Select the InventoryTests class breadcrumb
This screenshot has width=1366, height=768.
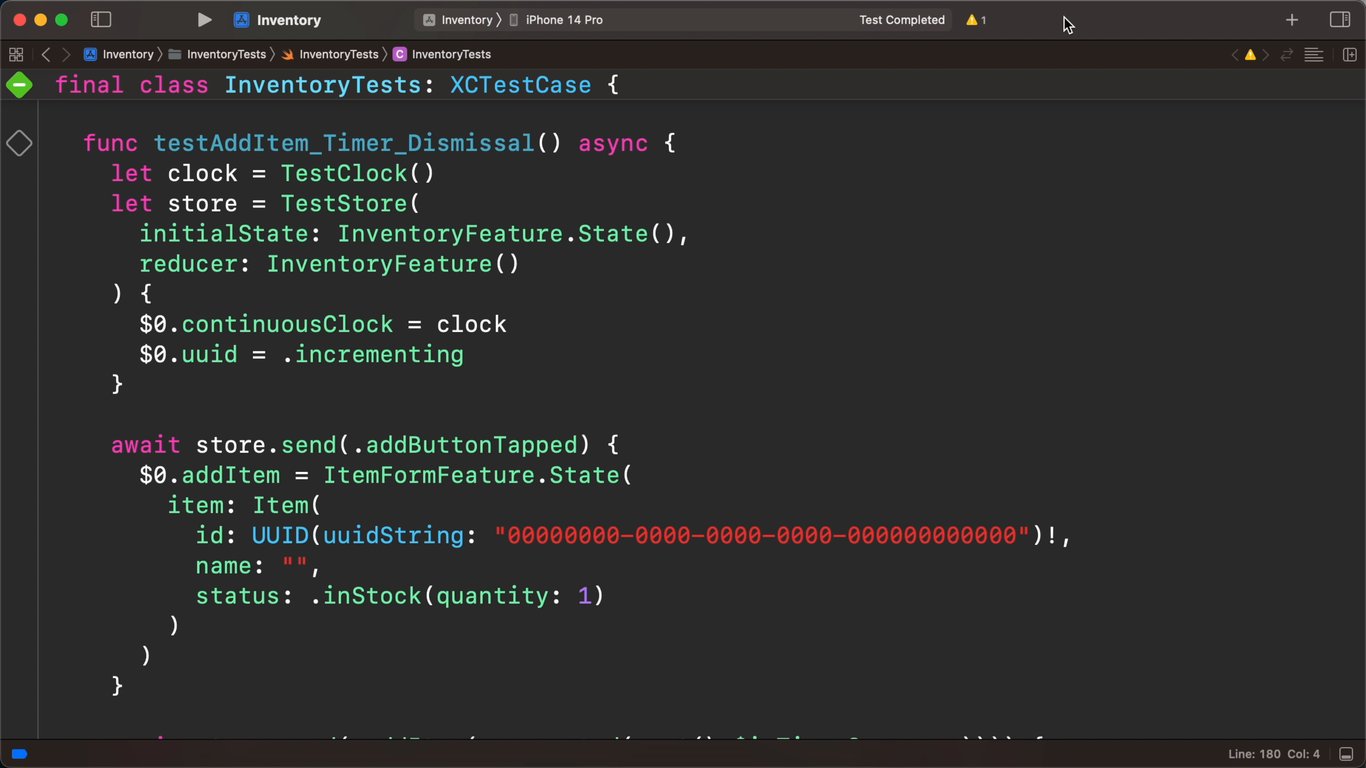coord(450,55)
